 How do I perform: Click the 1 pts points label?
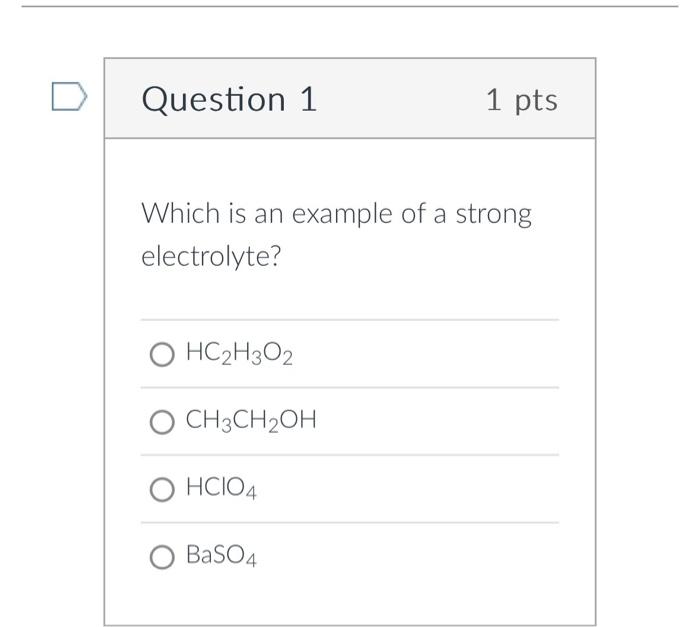pos(521,99)
